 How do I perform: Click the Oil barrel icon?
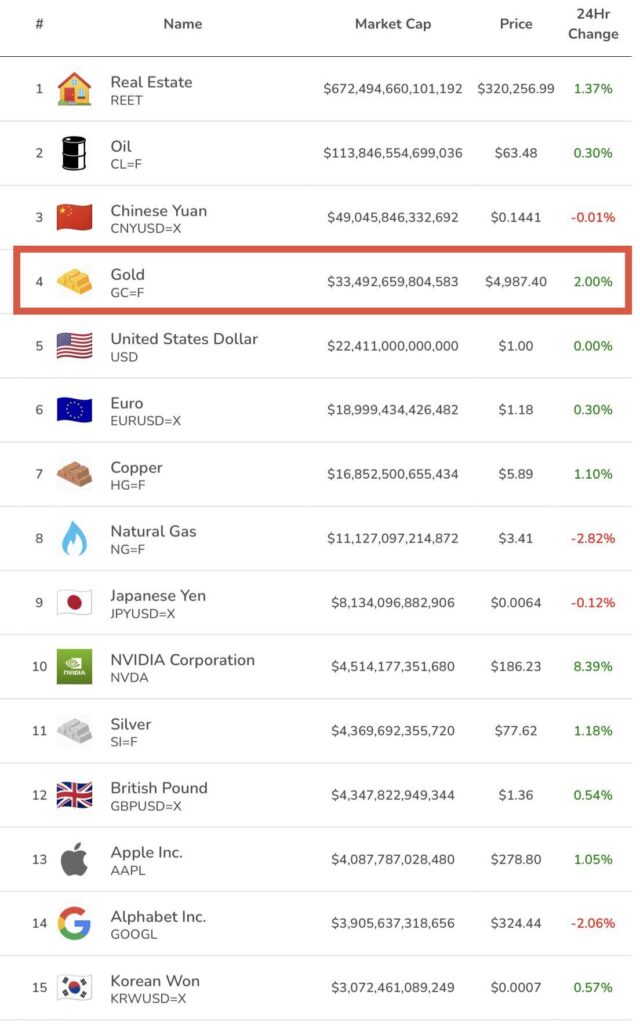coord(74,153)
